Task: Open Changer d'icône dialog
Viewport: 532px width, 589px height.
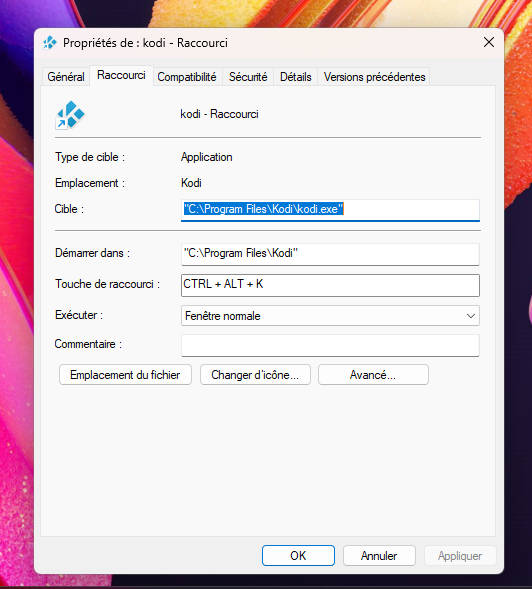Action: point(255,375)
